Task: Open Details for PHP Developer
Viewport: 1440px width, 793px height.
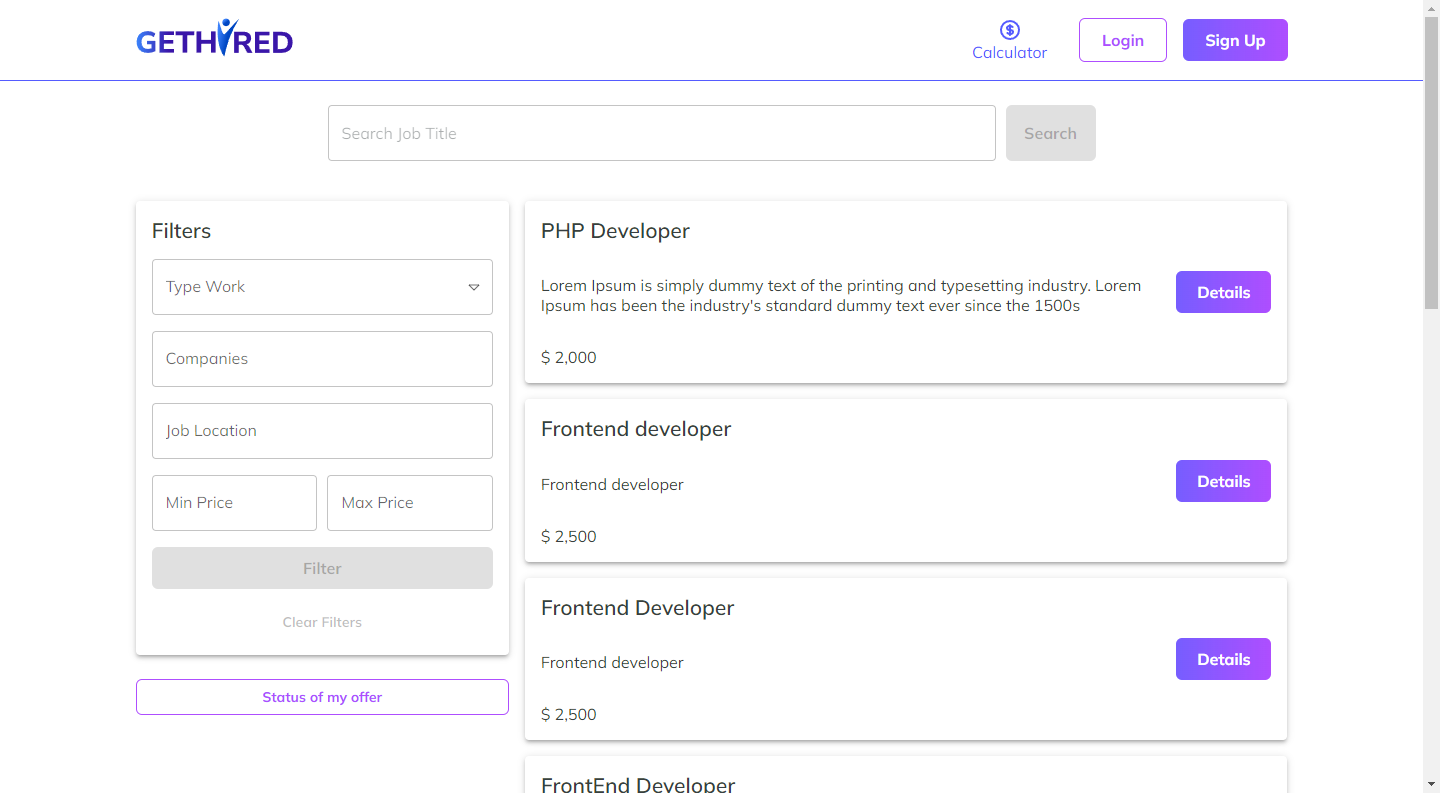Action: 1223,292
